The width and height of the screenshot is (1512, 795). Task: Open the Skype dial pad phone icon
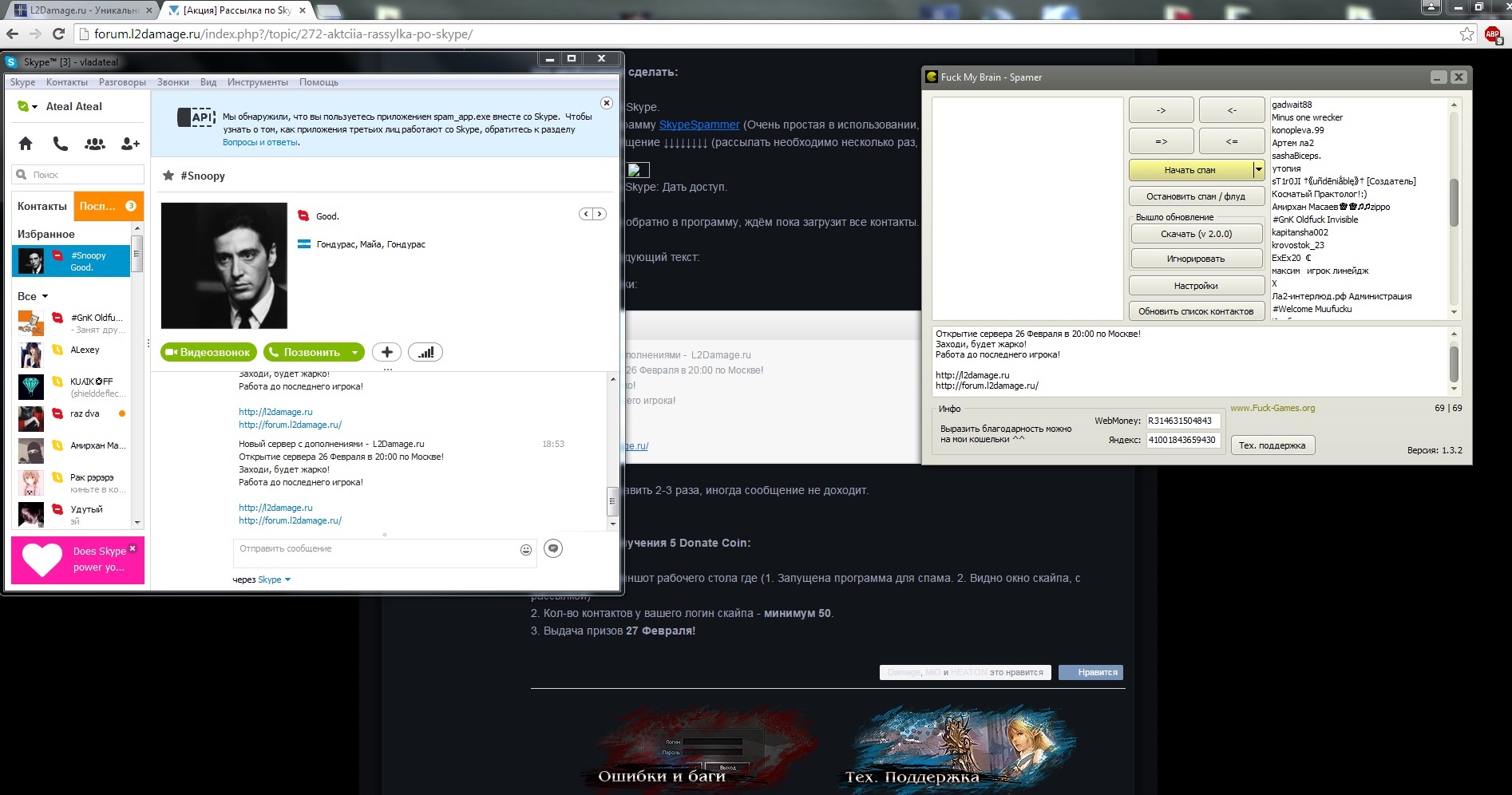61,144
